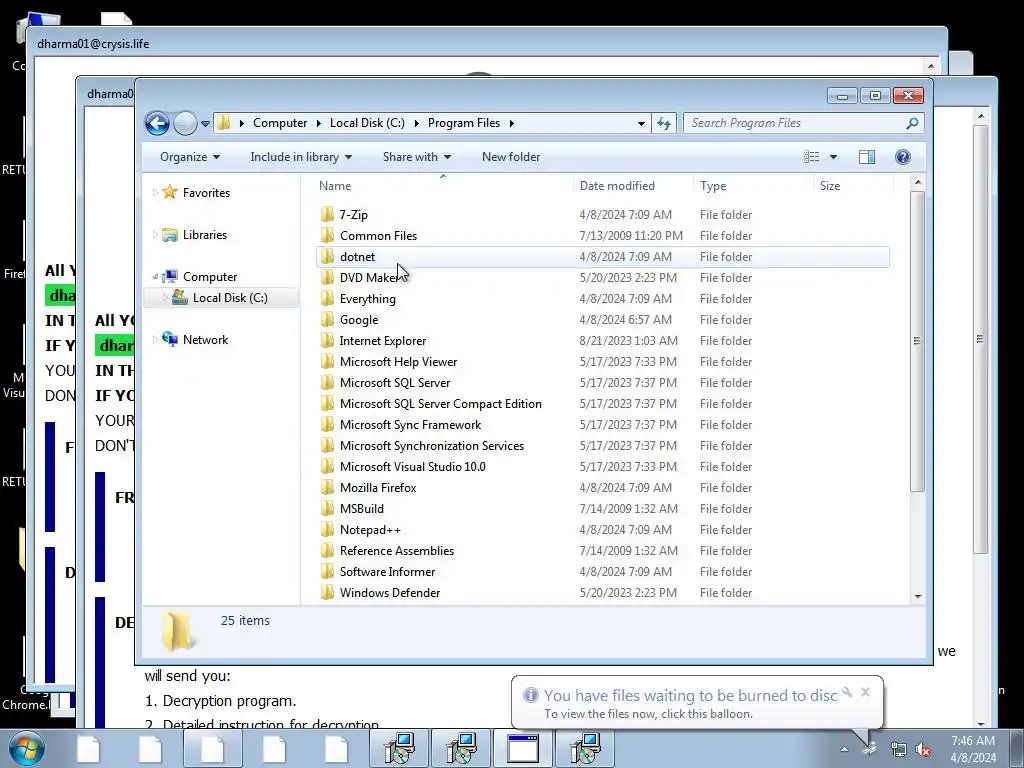
Task: Select the dotnet folder icon
Action: coord(327,257)
